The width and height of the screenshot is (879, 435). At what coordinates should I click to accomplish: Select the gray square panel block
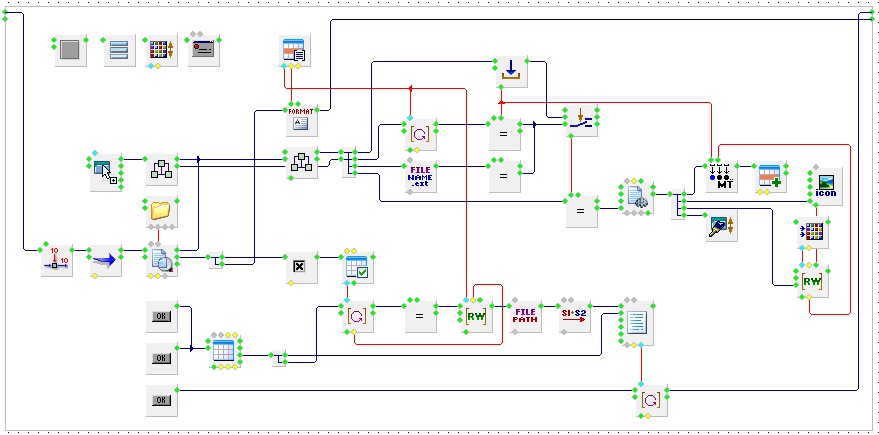pos(70,50)
